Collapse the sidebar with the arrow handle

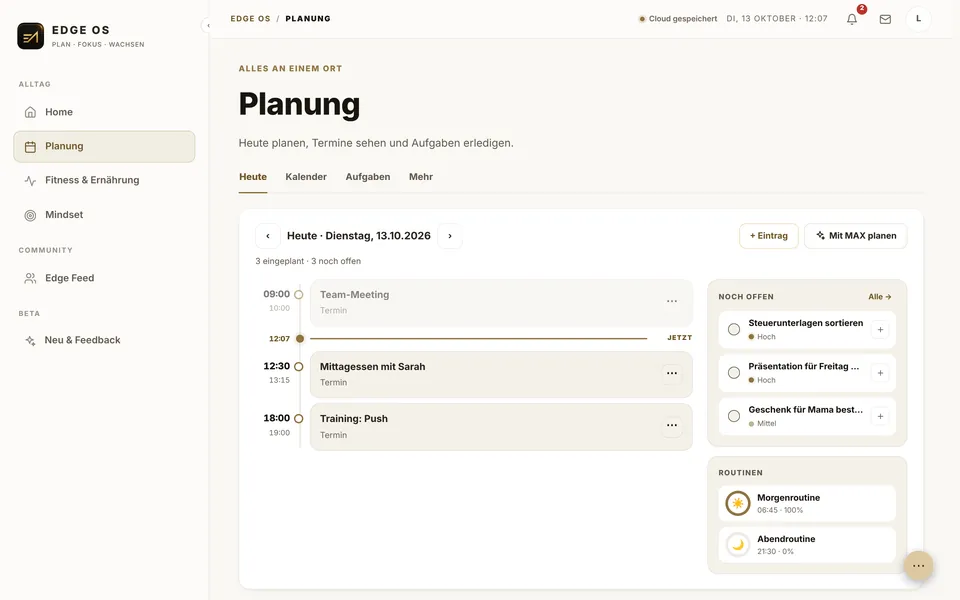207,25
